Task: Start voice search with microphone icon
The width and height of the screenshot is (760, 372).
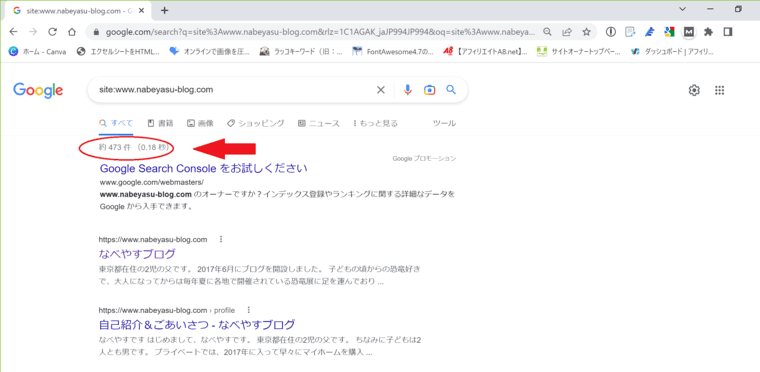Action: coord(408,90)
